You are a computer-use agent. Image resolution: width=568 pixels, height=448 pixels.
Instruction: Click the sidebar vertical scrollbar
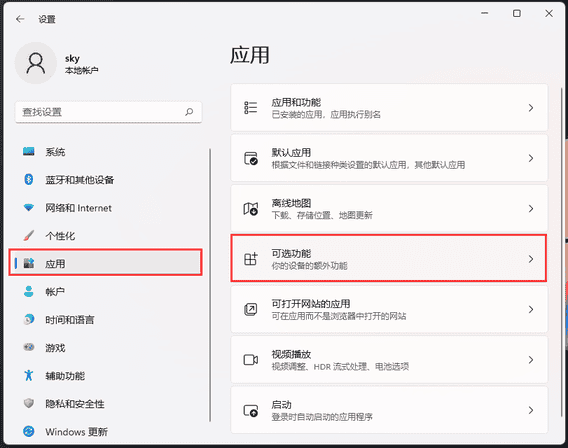click(210, 285)
